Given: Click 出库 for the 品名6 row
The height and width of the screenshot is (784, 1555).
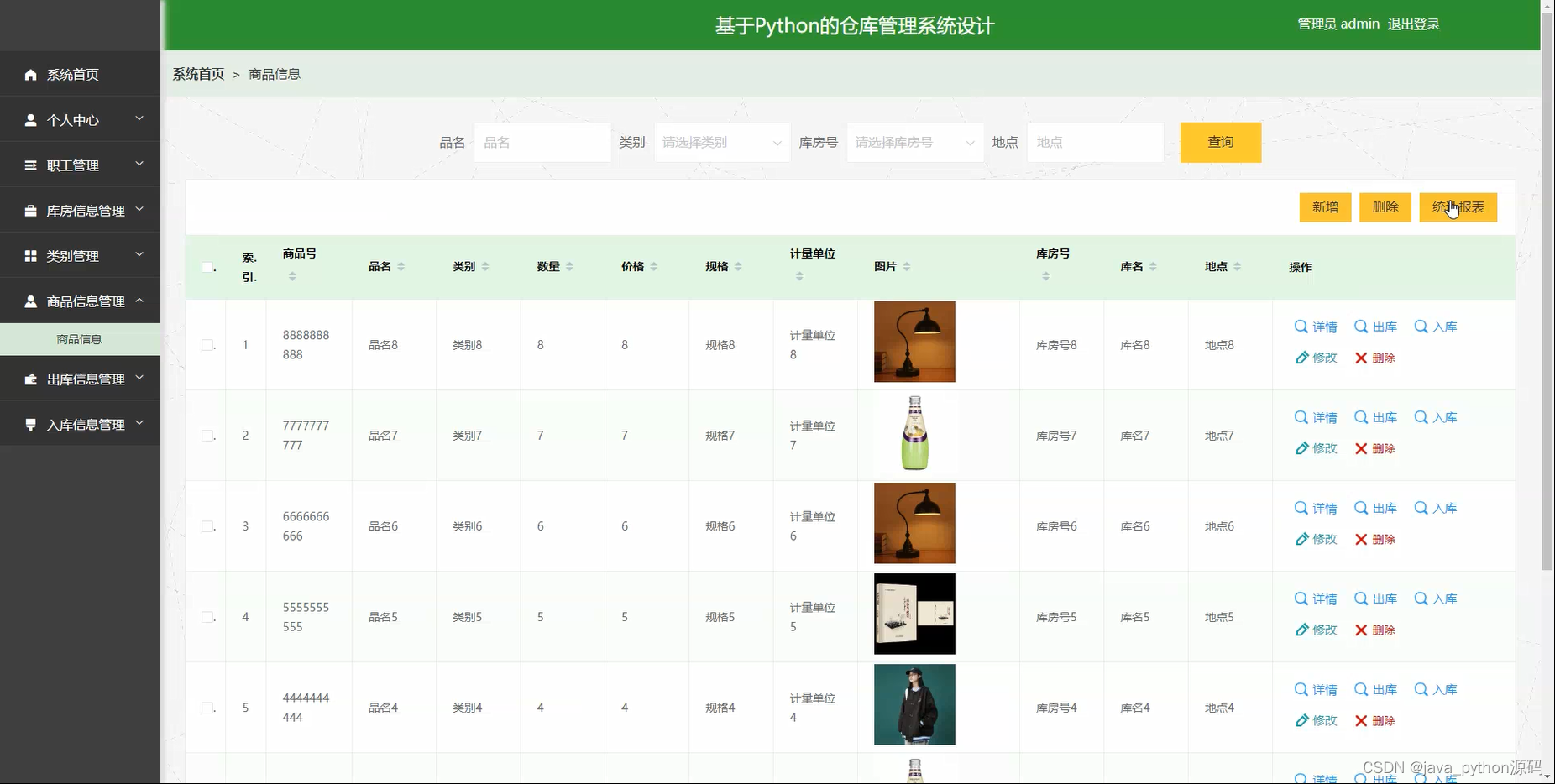Looking at the screenshot, I should coord(1376,508).
